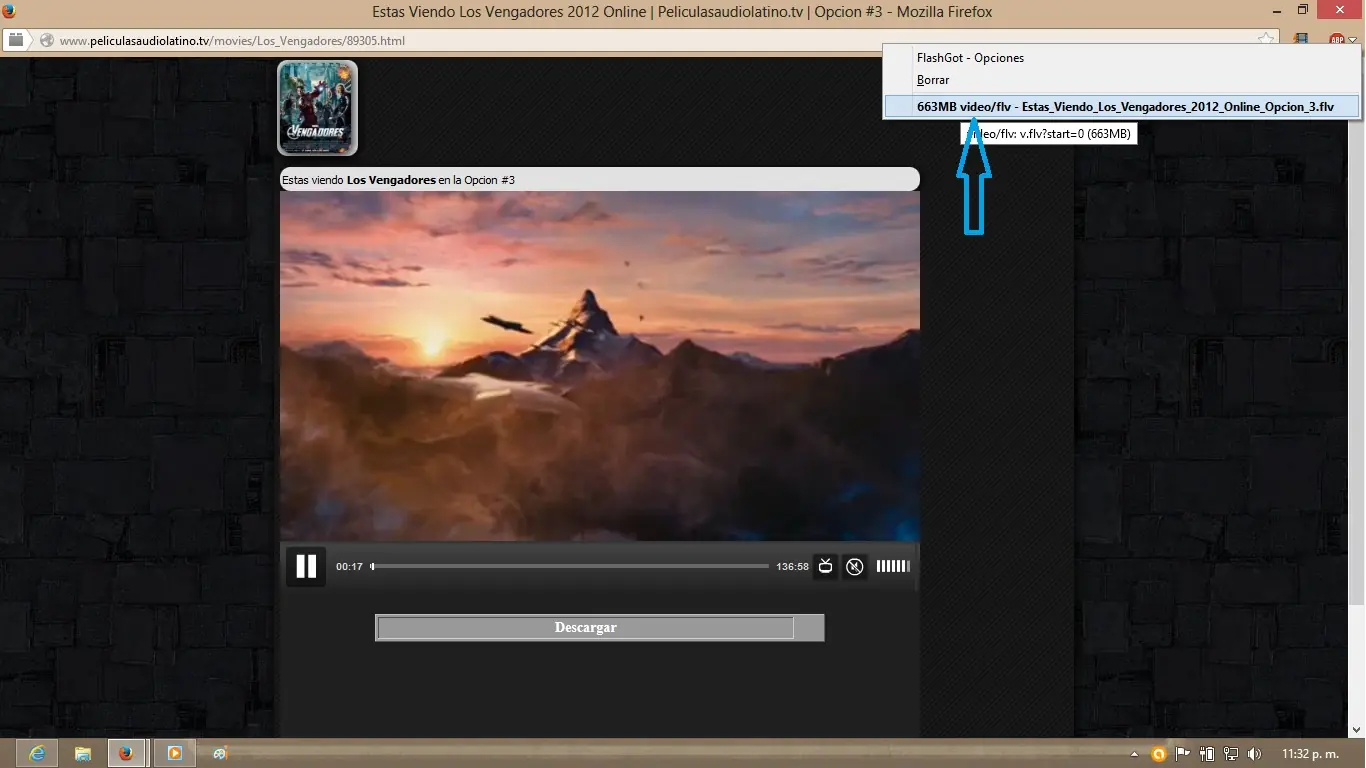This screenshot has width=1366, height=768.
Task: Toggle the mute icon in the player
Action: (x=854, y=567)
